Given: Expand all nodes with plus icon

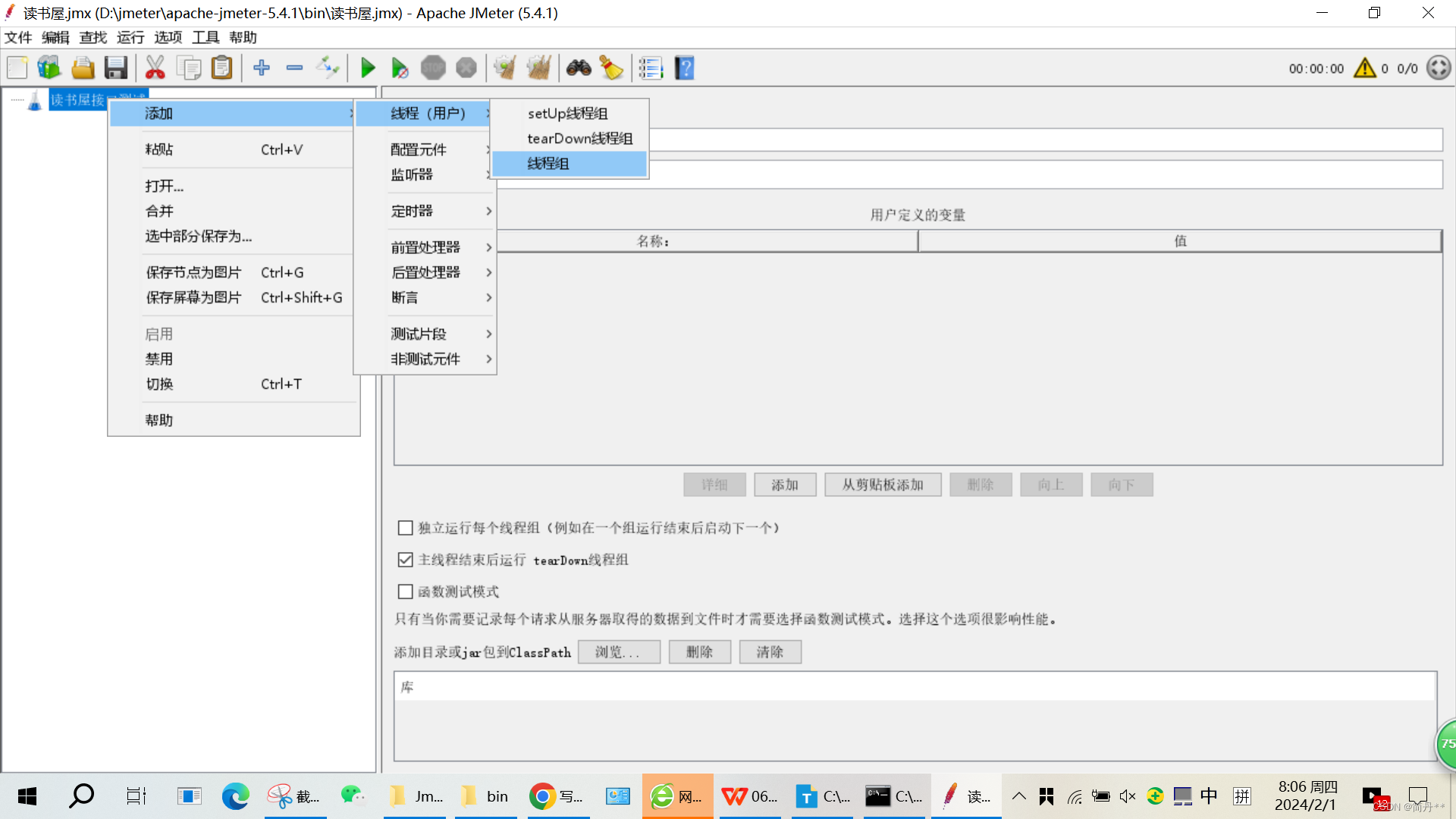Looking at the screenshot, I should [x=262, y=68].
